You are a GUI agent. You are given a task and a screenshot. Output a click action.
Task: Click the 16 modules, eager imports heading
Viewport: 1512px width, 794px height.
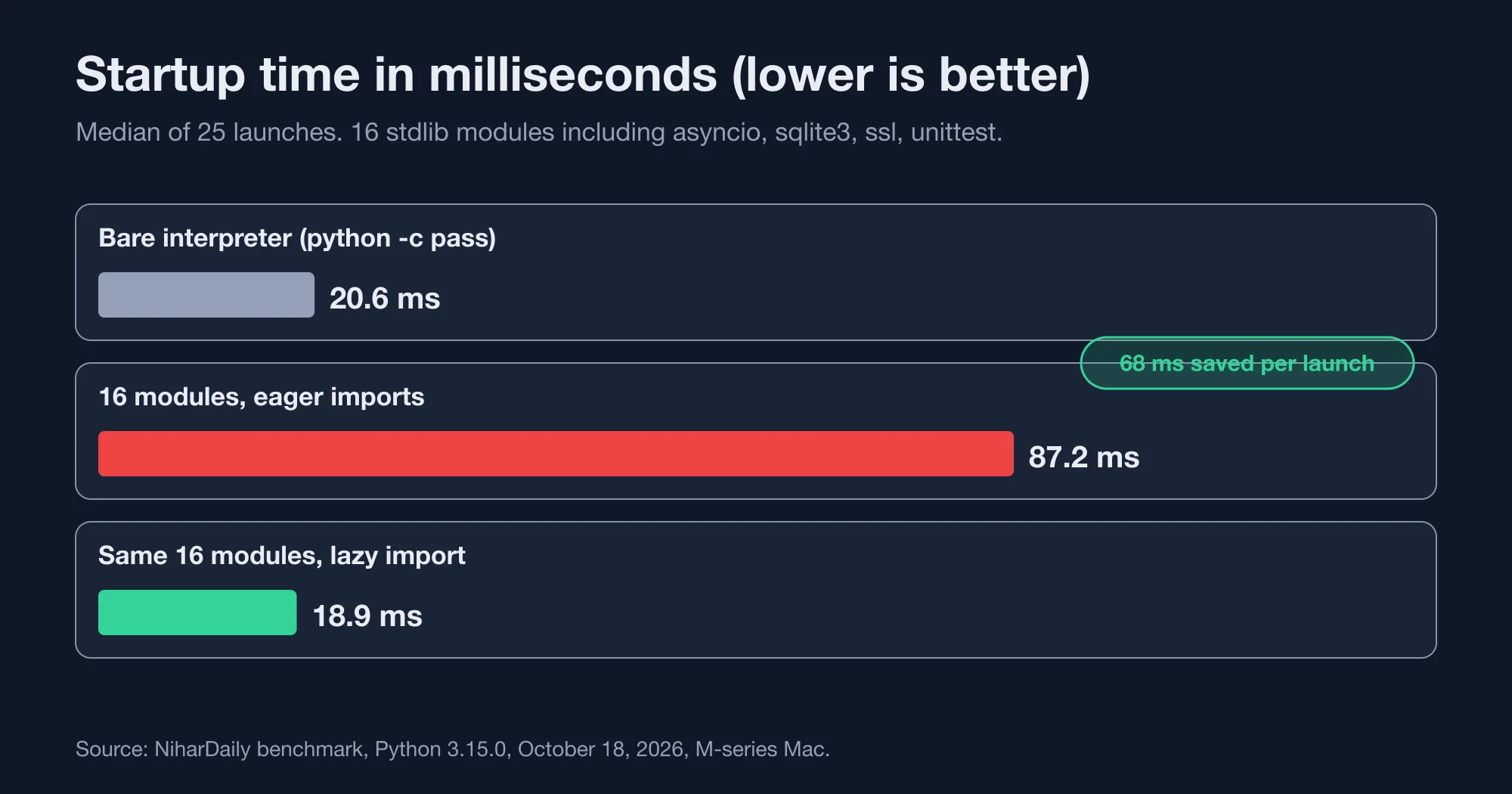pyautogui.click(x=262, y=397)
